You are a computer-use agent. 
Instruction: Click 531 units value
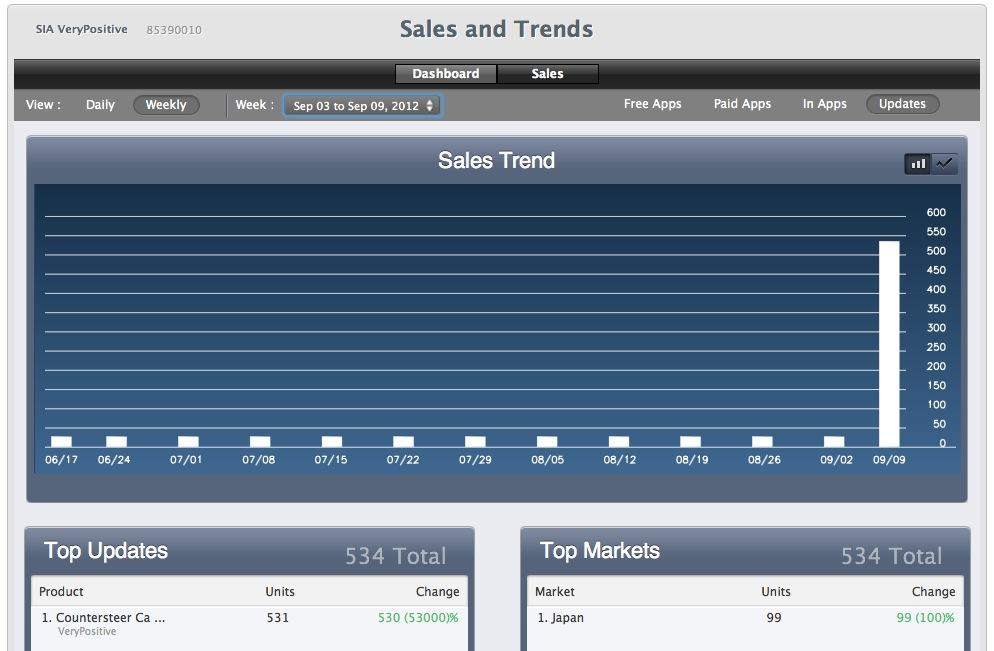tap(278, 617)
